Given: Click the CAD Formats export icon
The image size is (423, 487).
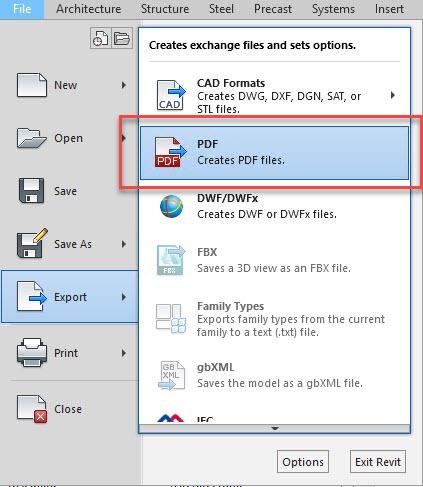Looking at the screenshot, I should (x=171, y=95).
